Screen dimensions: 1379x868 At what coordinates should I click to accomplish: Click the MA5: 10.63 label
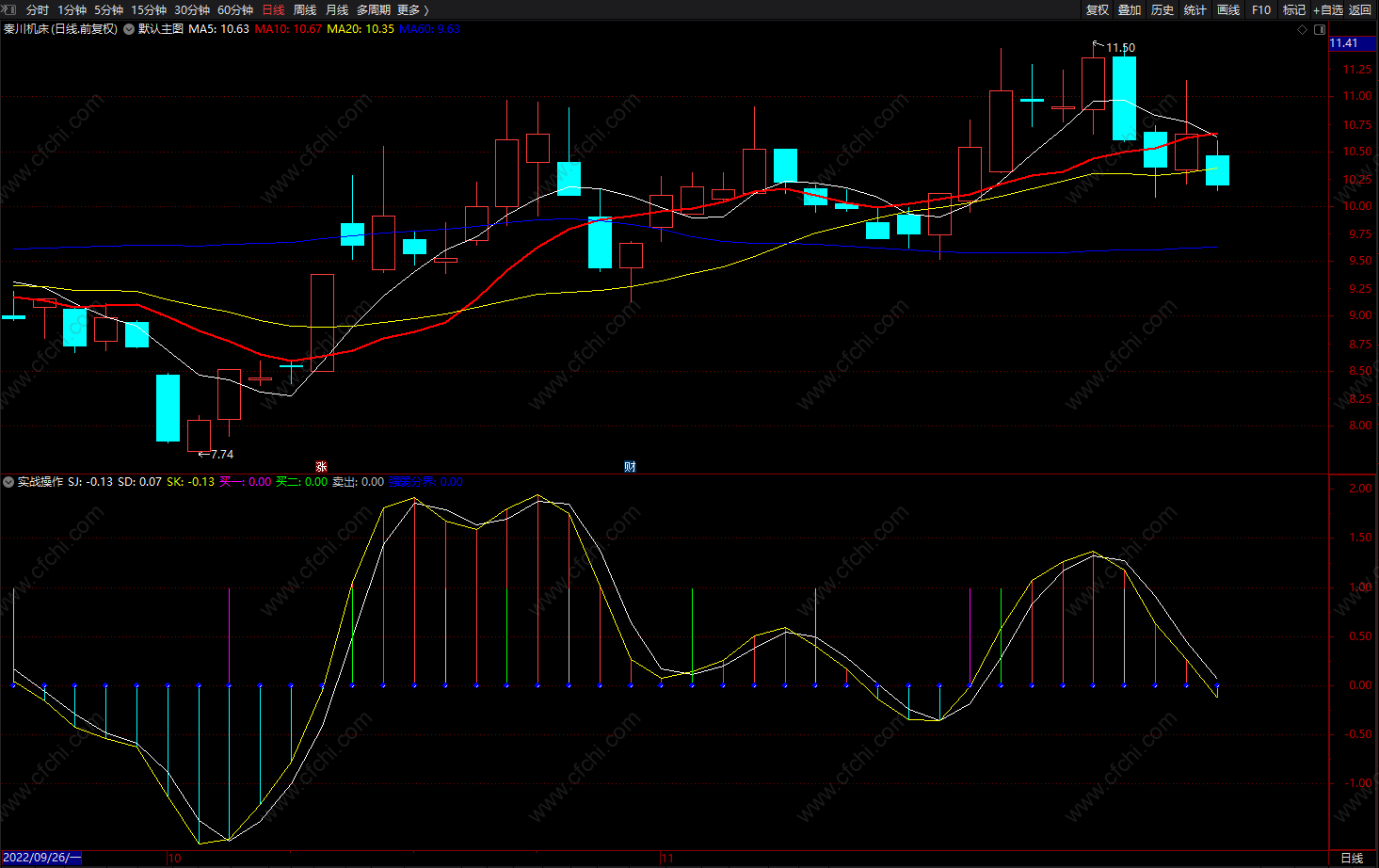coord(219,29)
